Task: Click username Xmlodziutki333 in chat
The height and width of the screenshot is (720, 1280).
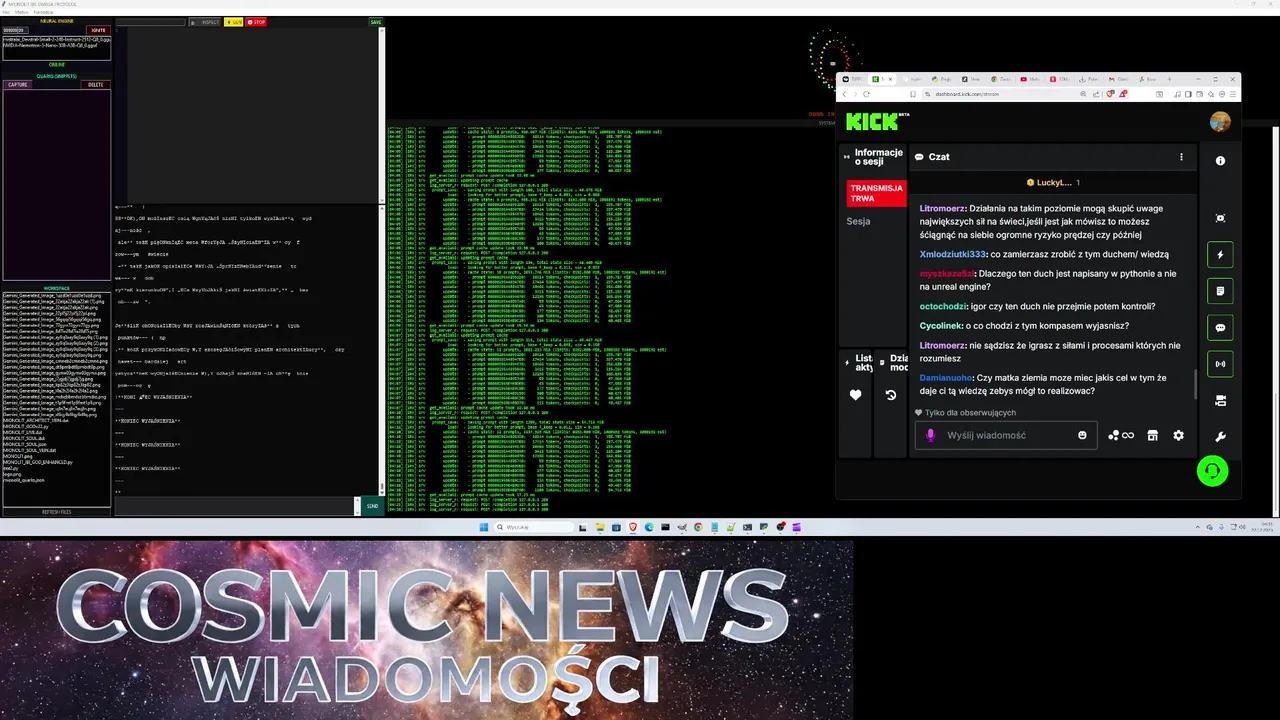Action: (x=953, y=254)
